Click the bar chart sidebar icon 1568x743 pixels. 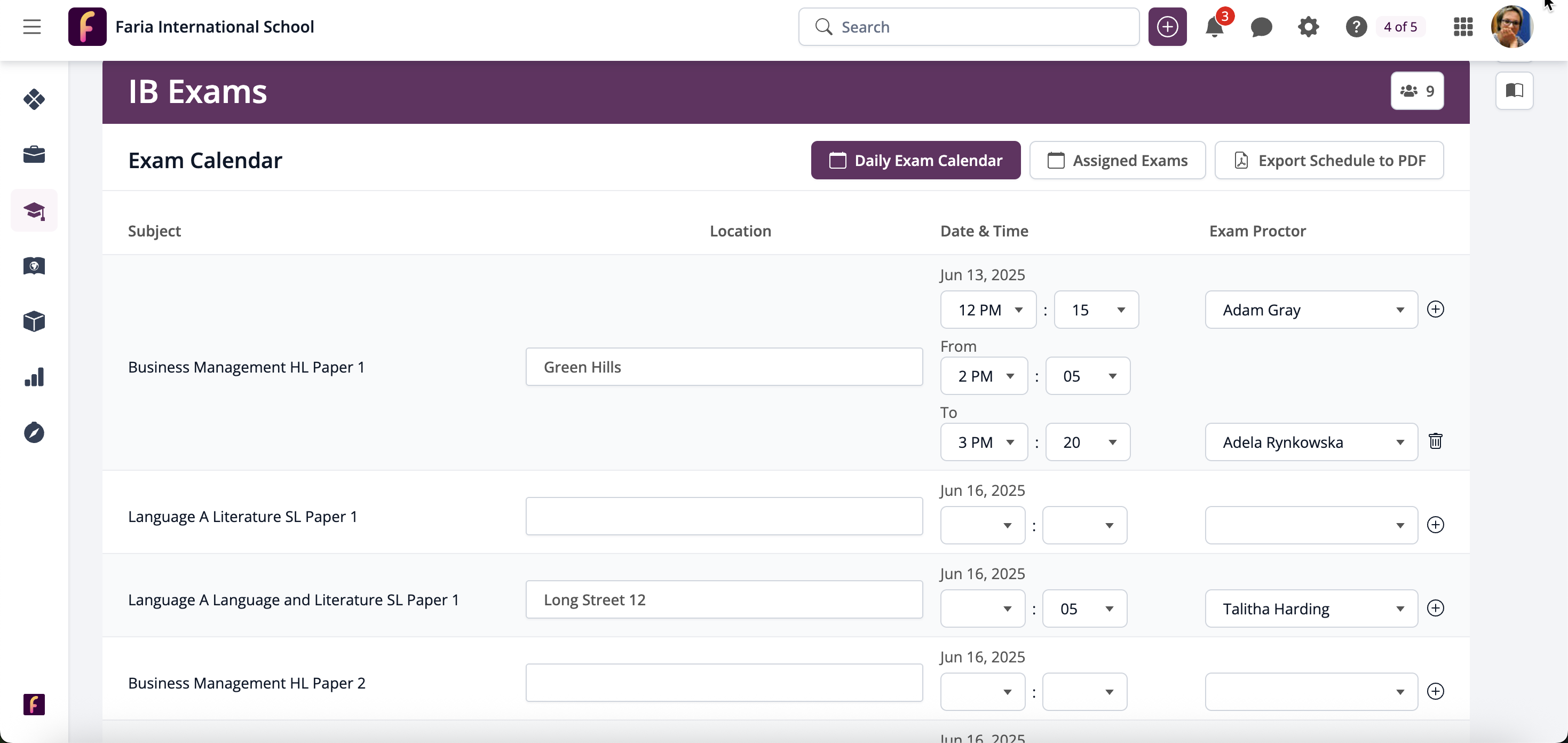(34, 377)
